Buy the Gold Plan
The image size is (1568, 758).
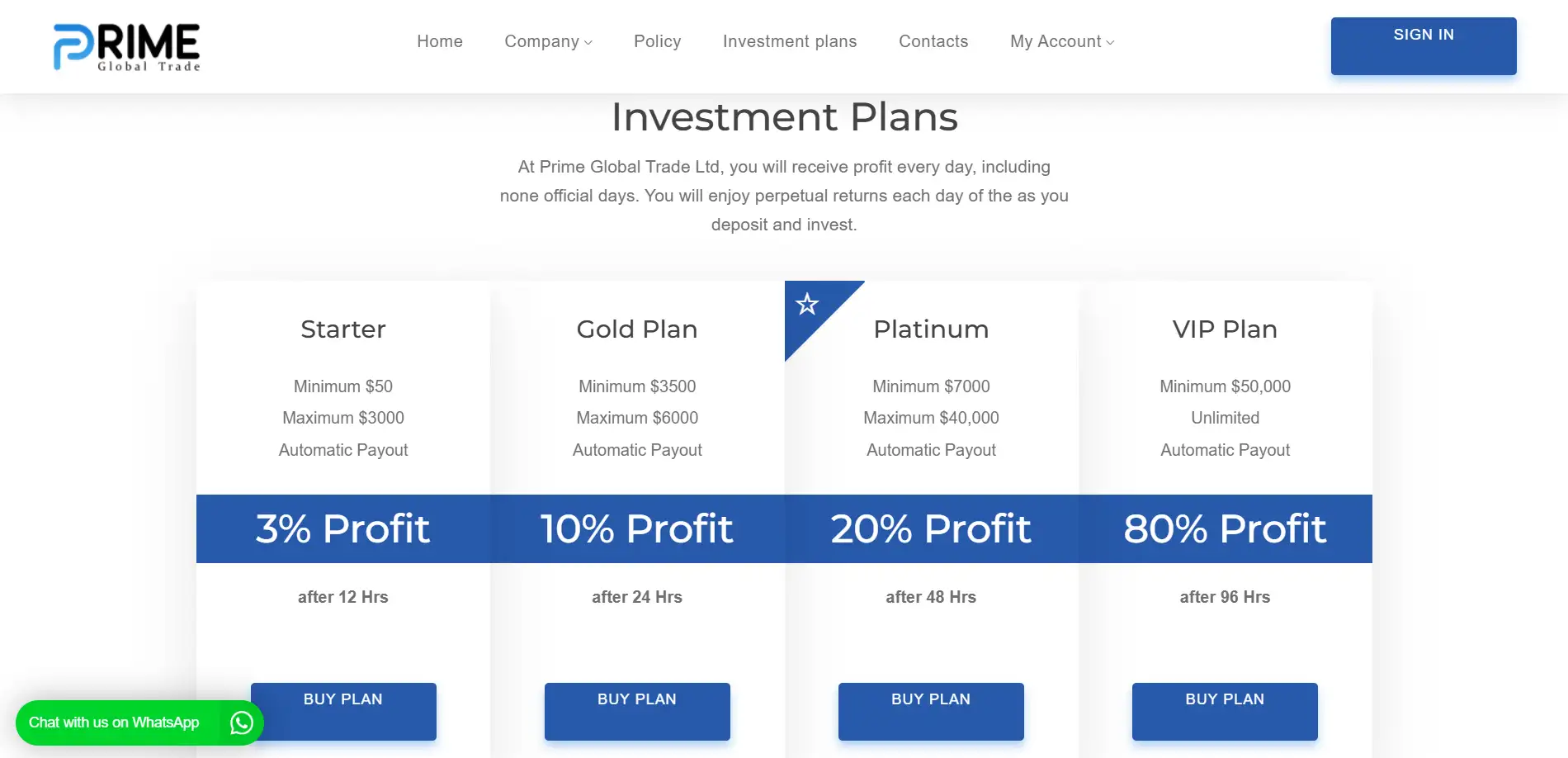(637, 711)
